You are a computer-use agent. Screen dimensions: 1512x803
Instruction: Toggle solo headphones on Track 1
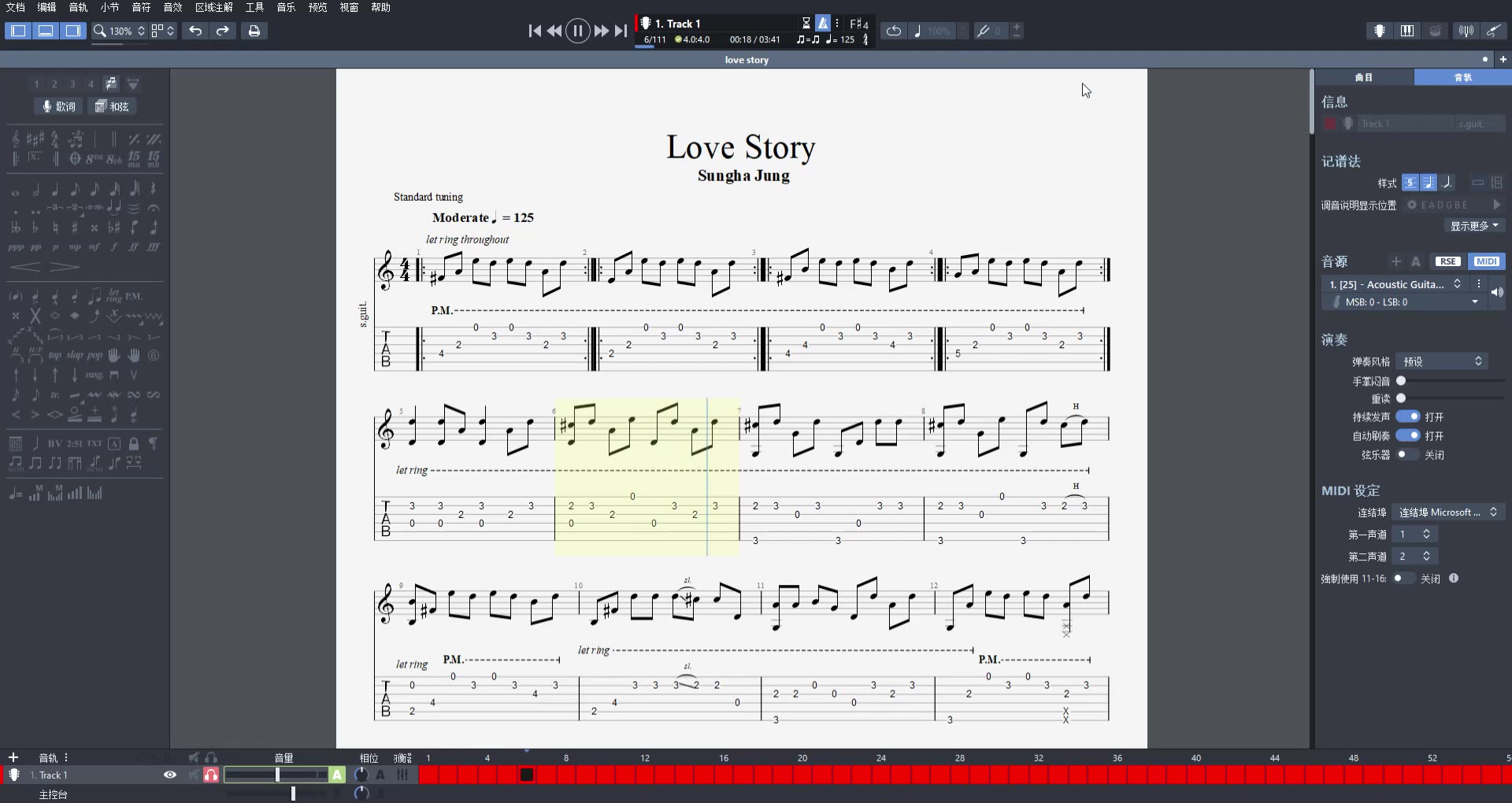tap(210, 775)
